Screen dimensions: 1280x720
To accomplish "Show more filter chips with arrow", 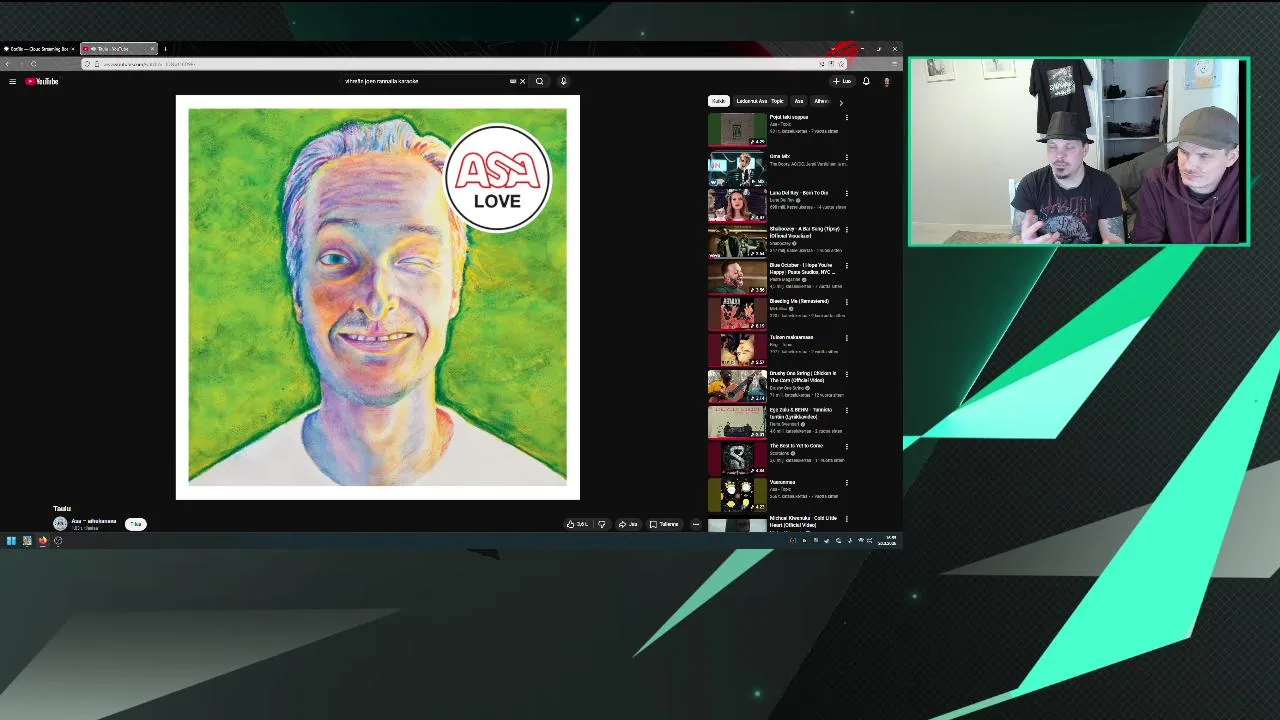I will [x=840, y=102].
